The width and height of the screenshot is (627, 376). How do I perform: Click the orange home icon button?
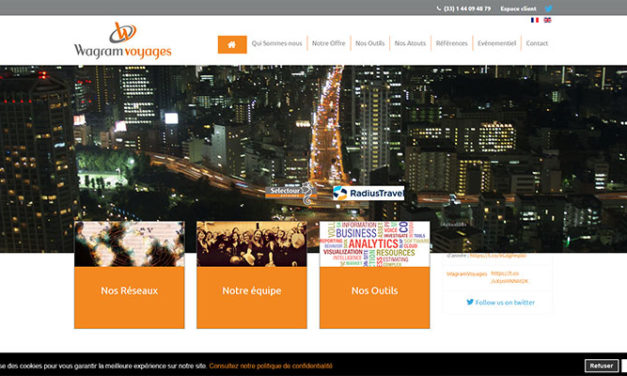tap(232, 44)
